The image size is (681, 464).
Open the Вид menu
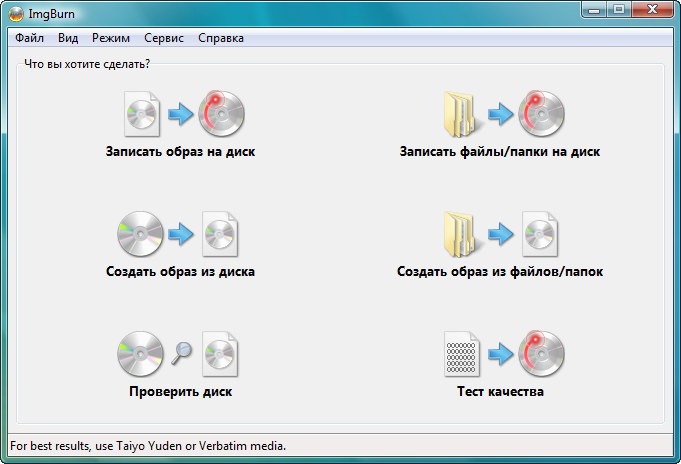(68, 38)
